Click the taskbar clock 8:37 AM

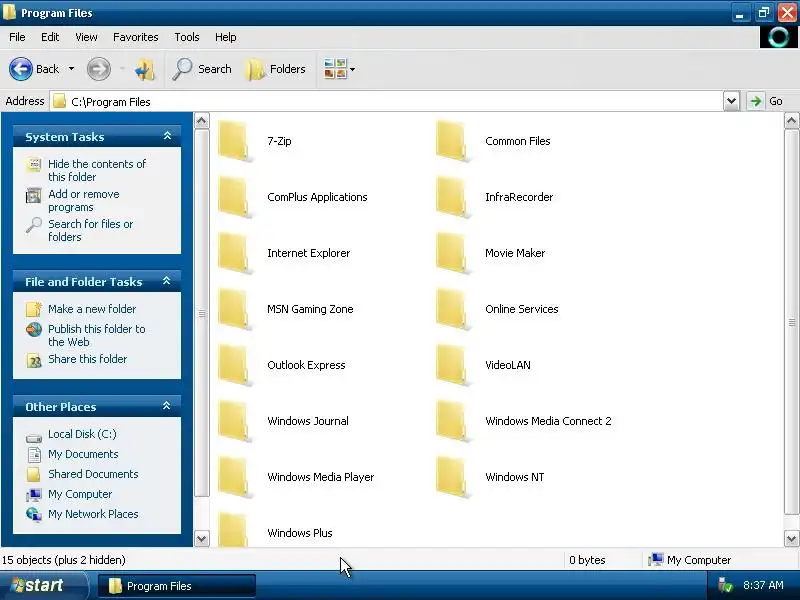pos(763,585)
